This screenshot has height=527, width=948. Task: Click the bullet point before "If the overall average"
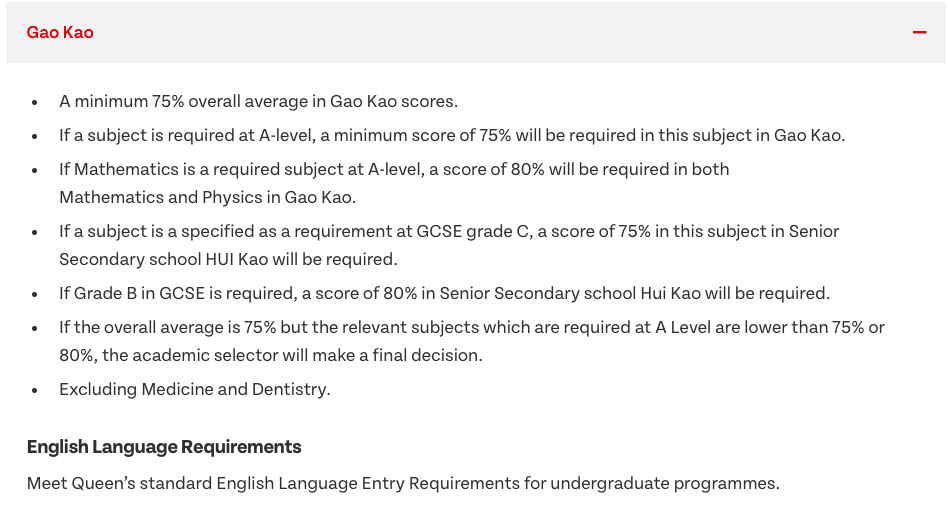pos(34,329)
